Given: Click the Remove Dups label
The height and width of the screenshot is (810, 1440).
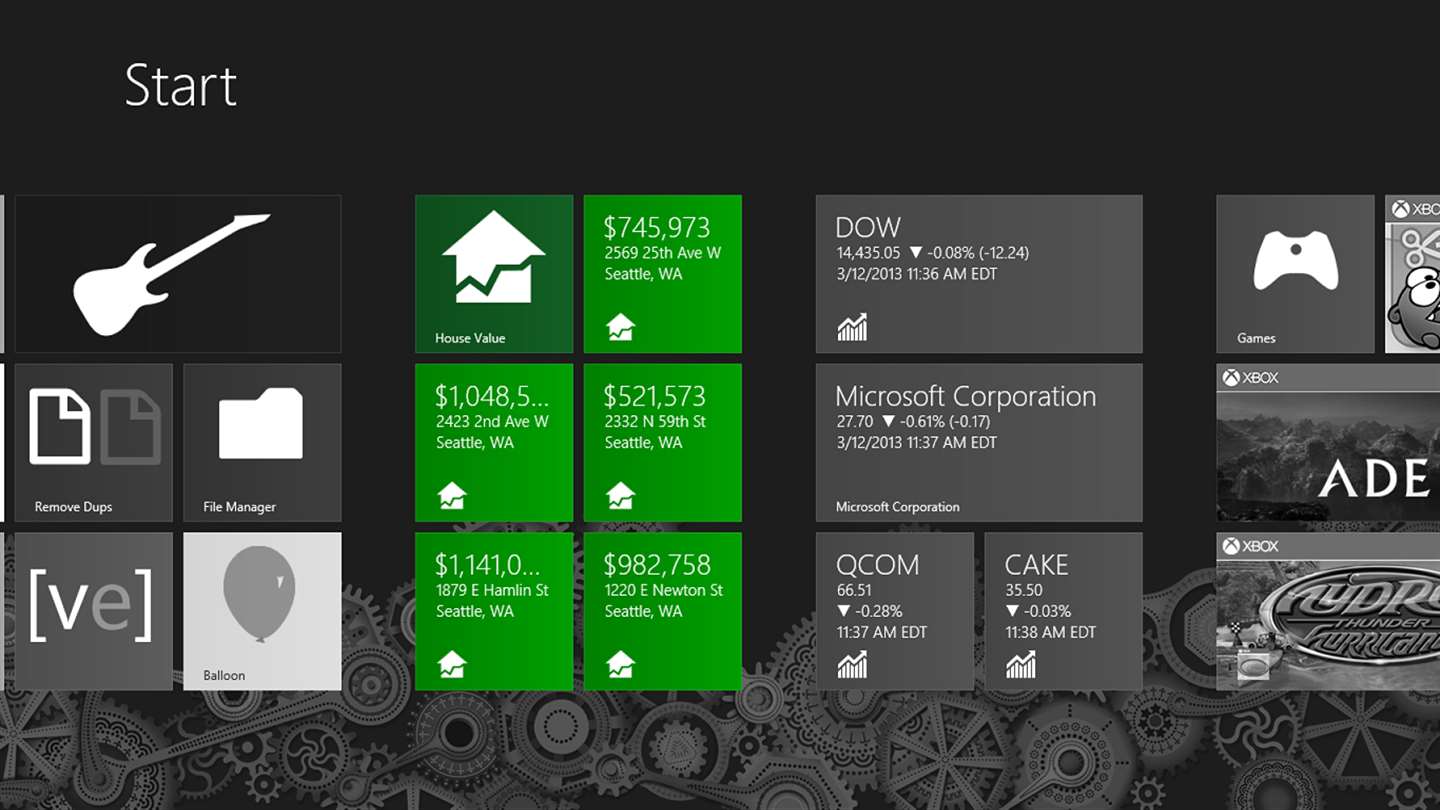Looking at the screenshot, I should click(73, 507).
